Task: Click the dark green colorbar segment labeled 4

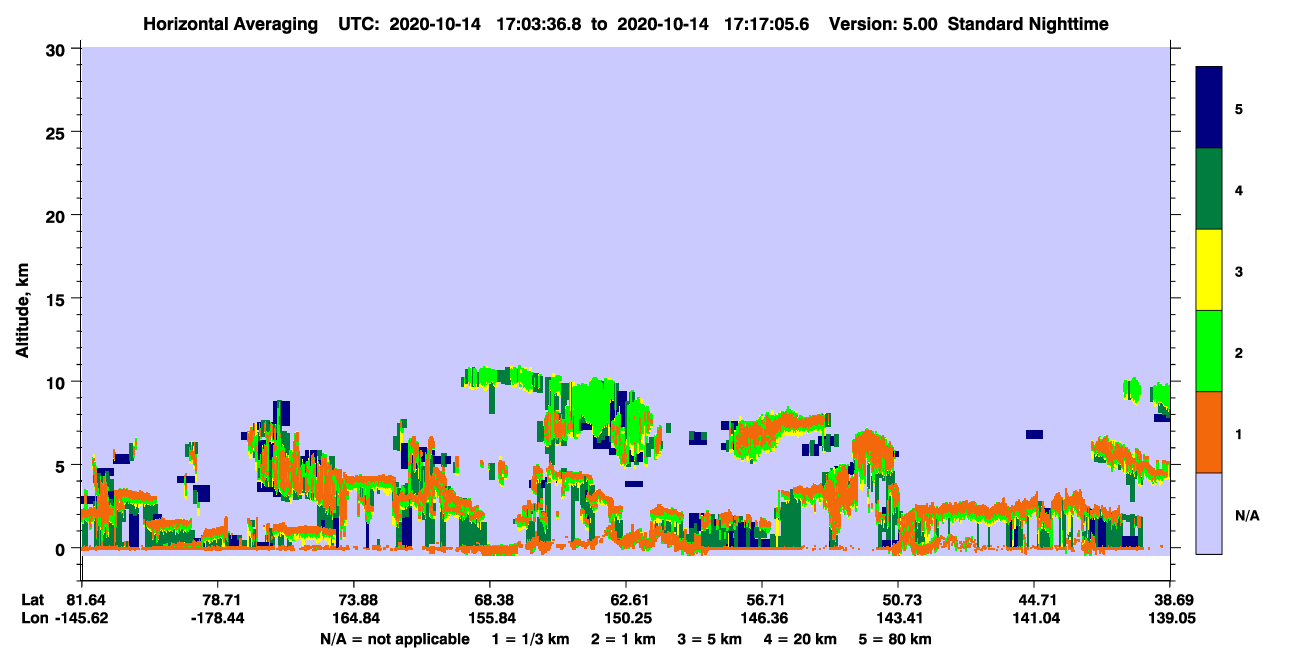Action: click(x=1209, y=189)
